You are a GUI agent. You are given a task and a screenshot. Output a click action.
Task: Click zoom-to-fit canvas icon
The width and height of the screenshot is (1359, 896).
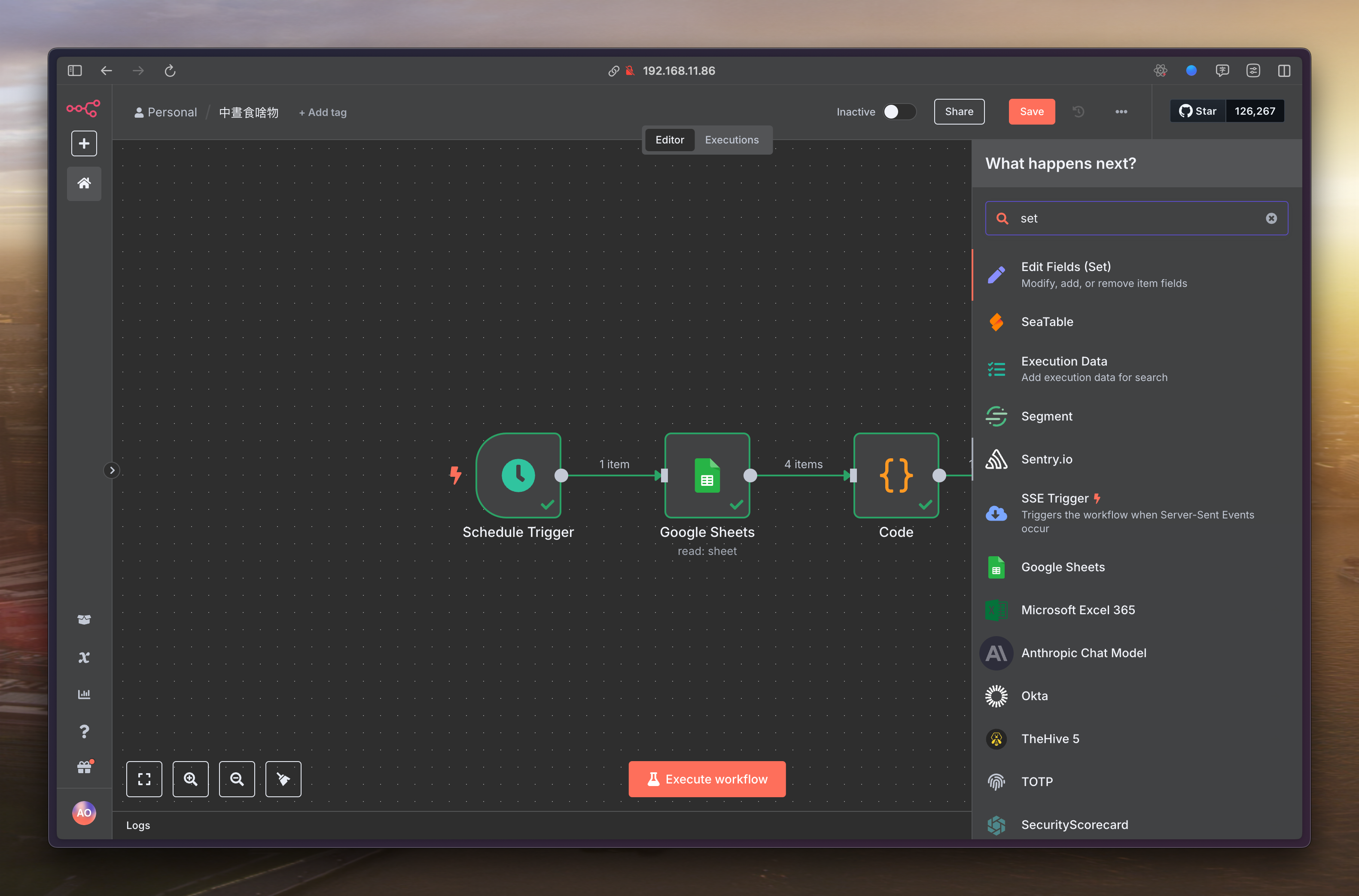144,779
